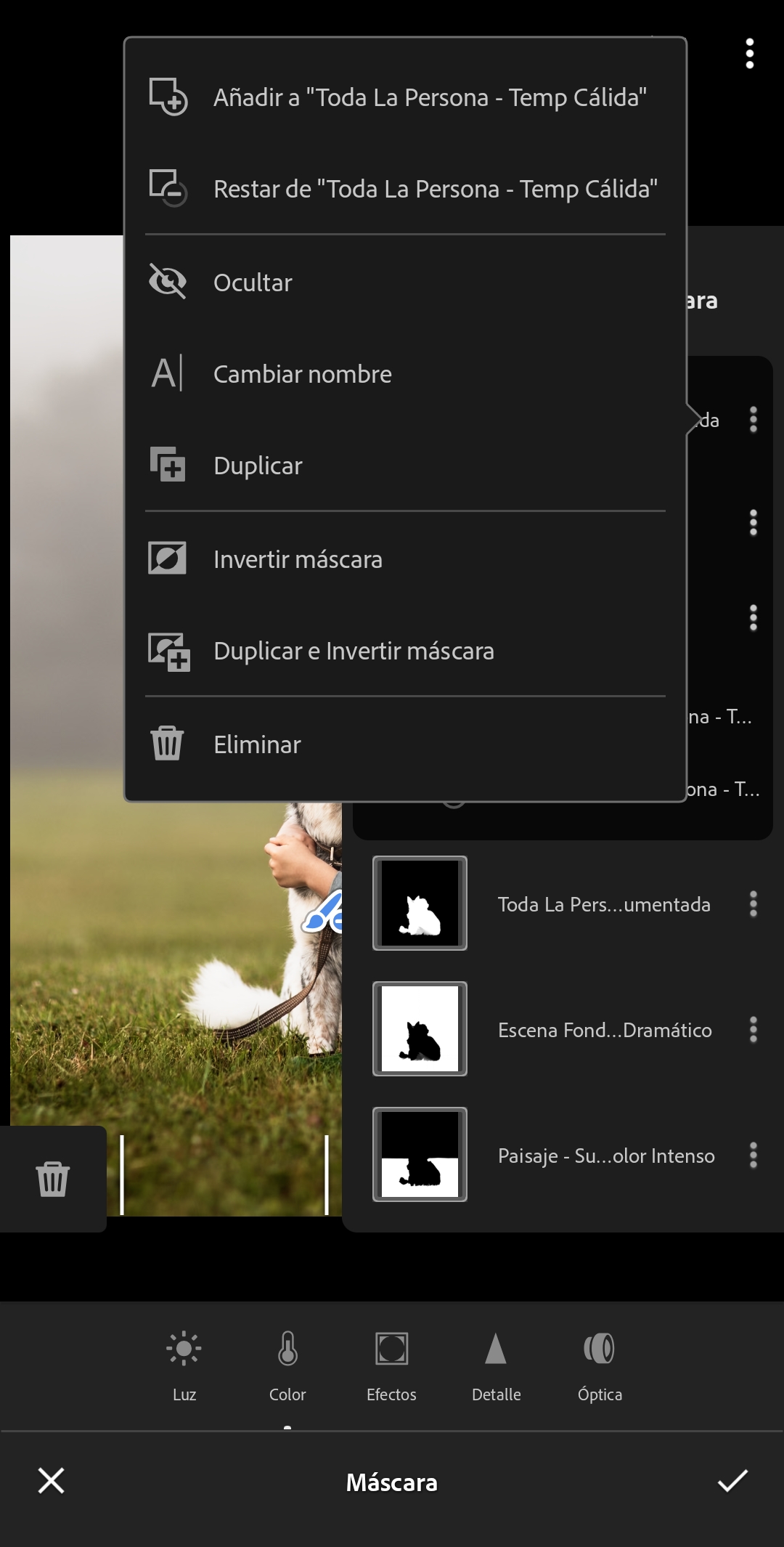Select Escena Fond...Dramático mask thumbnail

420,1029
